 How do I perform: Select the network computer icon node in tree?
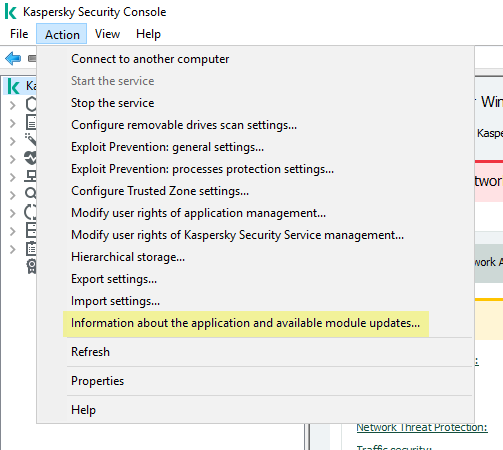tap(31, 176)
